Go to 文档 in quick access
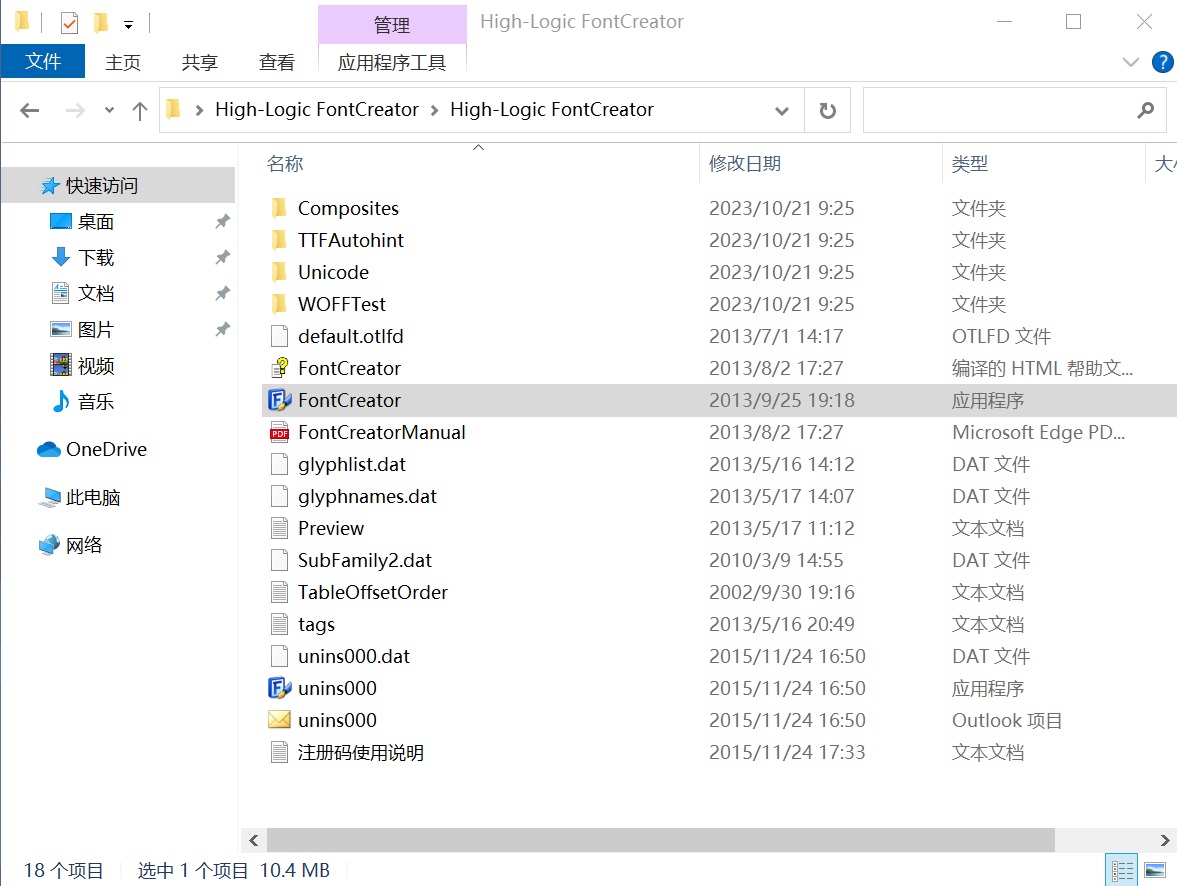Image resolution: width=1177 pixels, height=886 pixels. [82, 294]
